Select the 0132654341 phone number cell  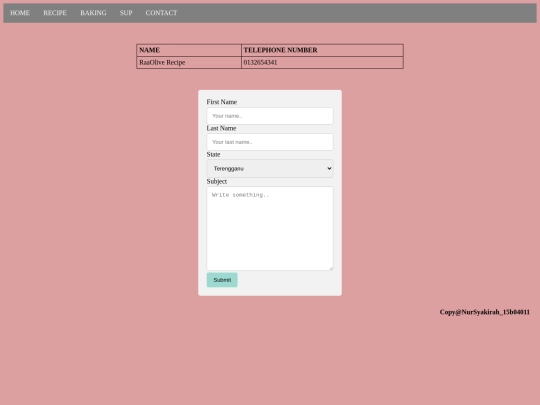tap(322, 62)
